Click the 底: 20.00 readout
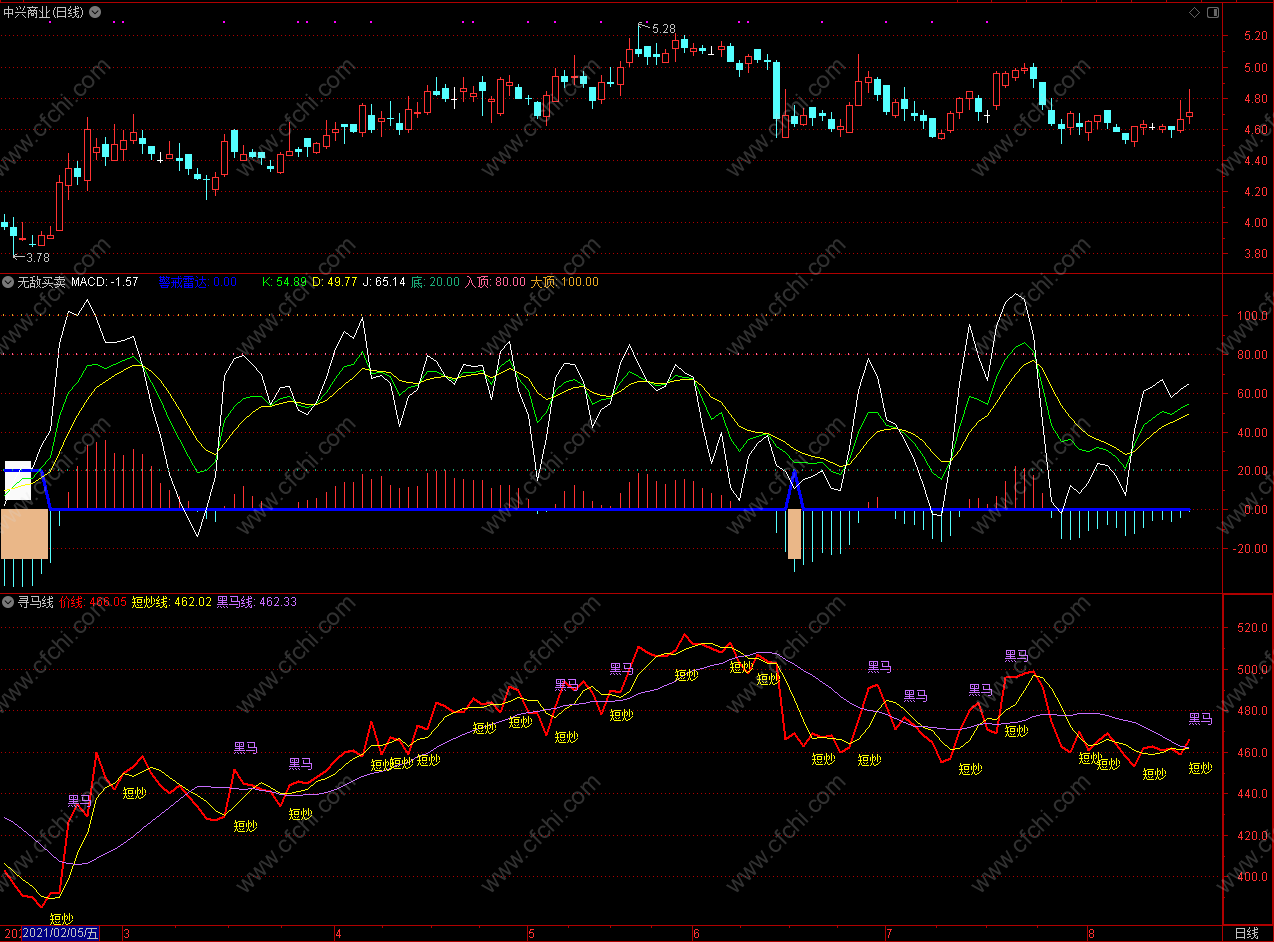1274x942 pixels. pyautogui.click(x=435, y=282)
